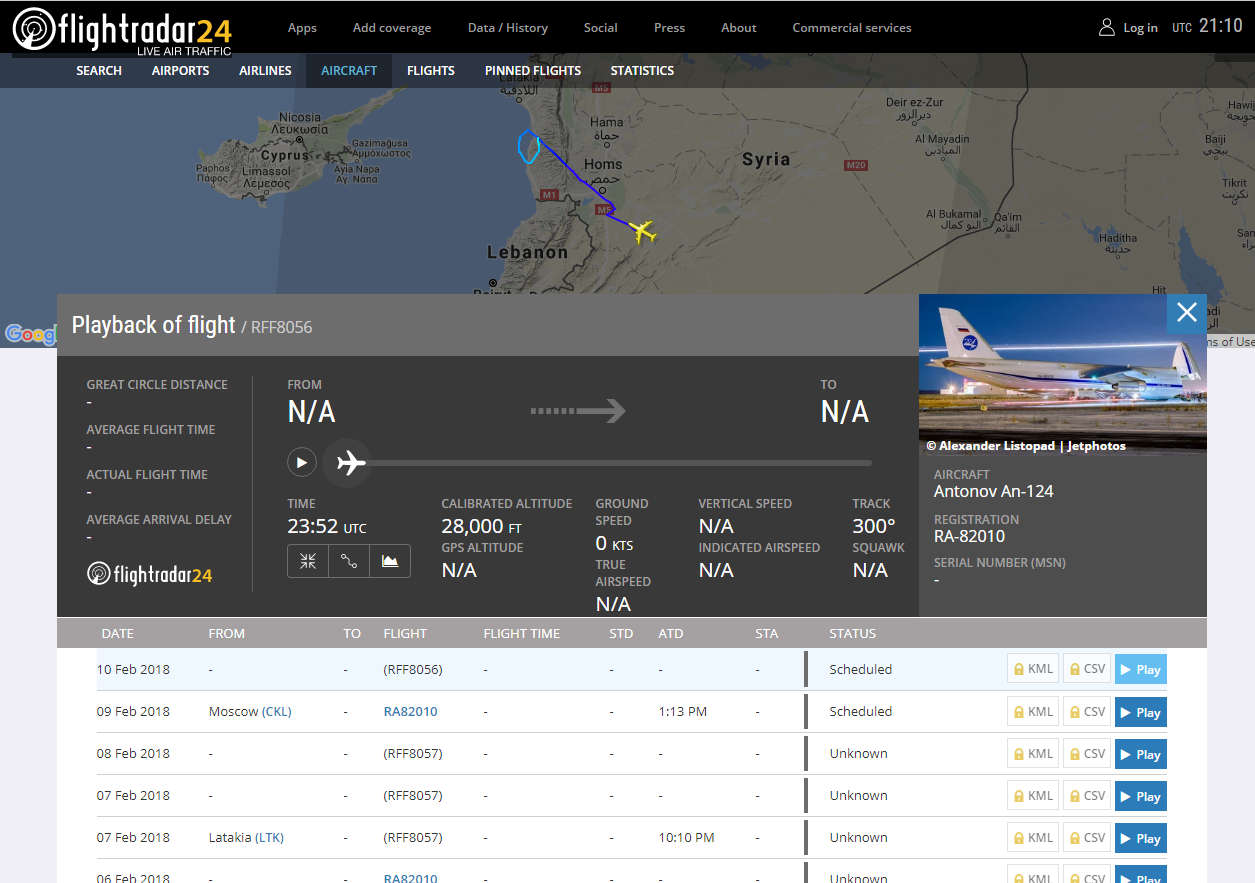Click the user account icon beside Log in
The width and height of the screenshot is (1255, 883).
(x=1106, y=28)
